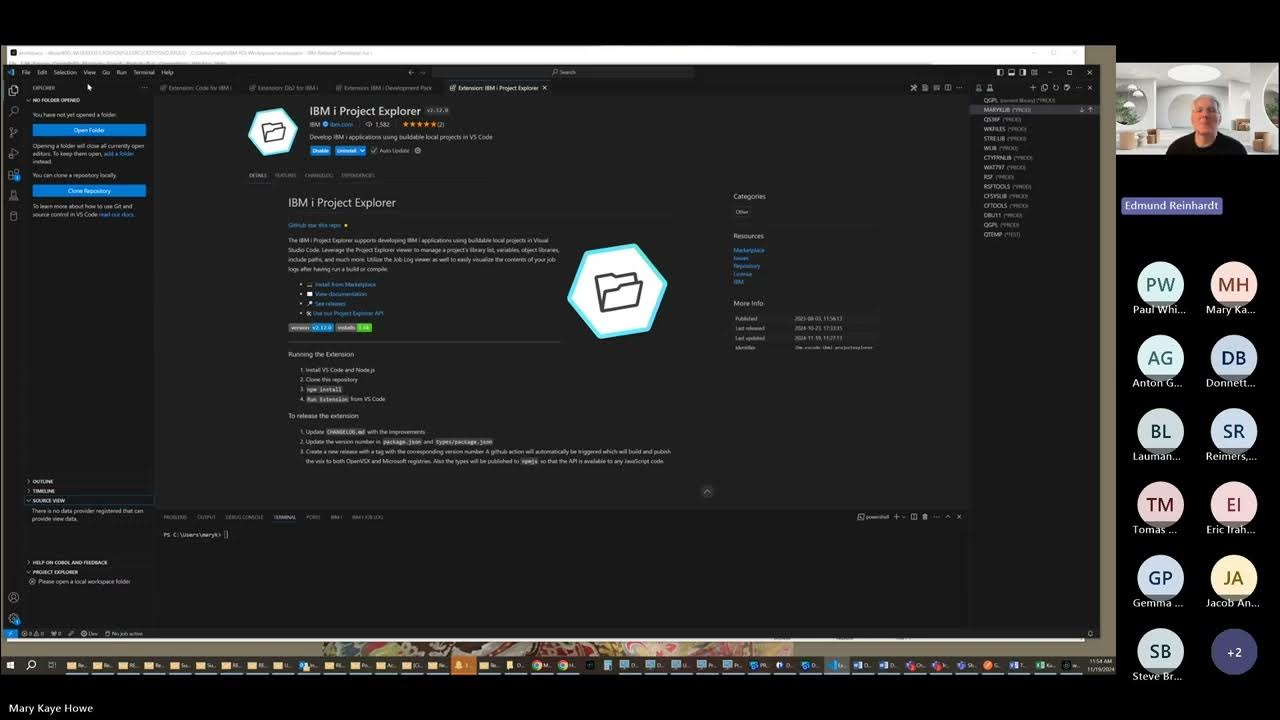Click the extension settings gear beside Auto Update

(418, 151)
